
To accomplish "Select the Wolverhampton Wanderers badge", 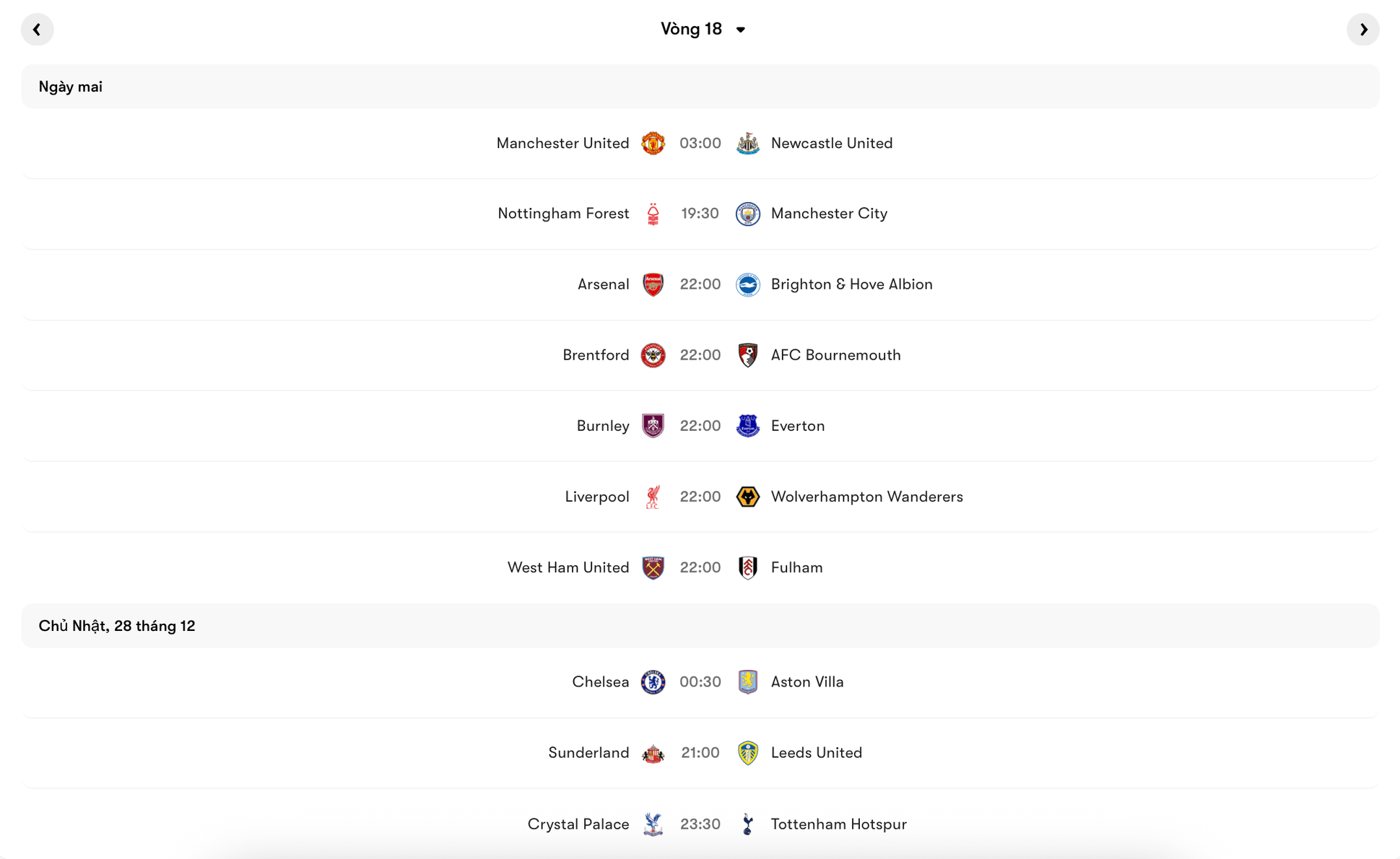I will pyautogui.click(x=748, y=497).
